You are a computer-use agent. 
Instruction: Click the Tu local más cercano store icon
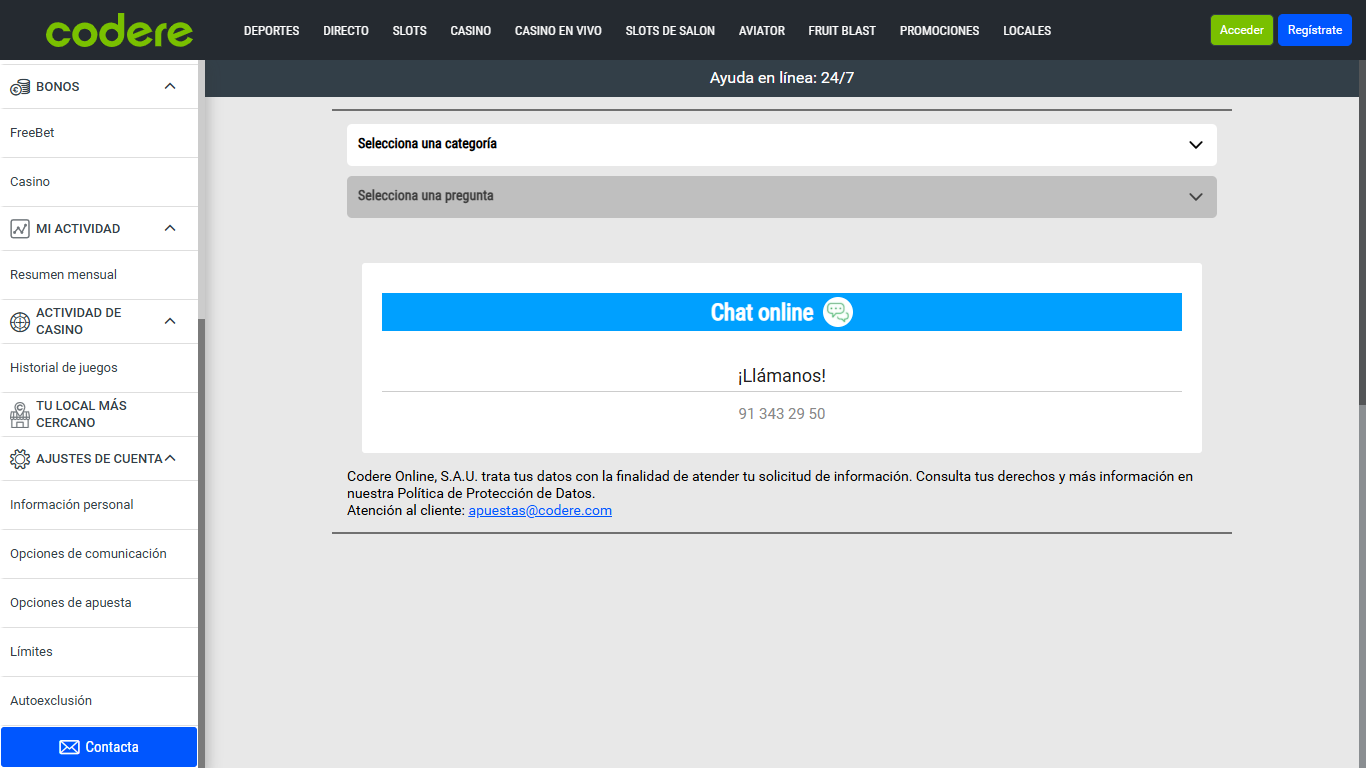pos(20,415)
